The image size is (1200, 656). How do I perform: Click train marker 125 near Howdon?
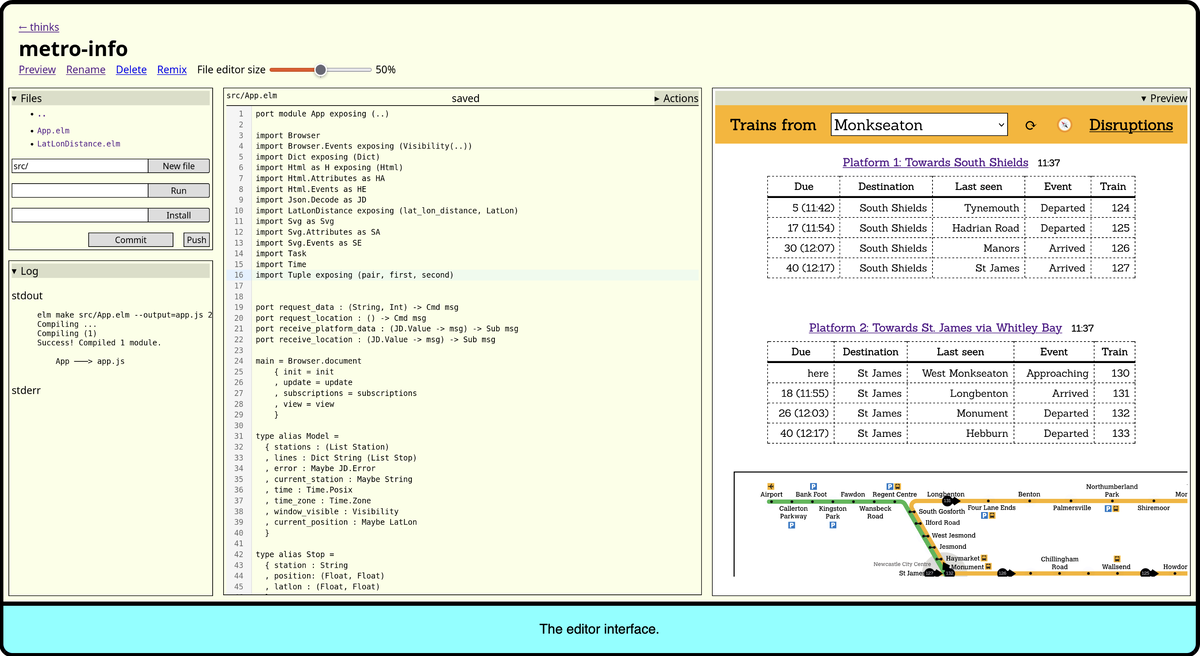1145,573
